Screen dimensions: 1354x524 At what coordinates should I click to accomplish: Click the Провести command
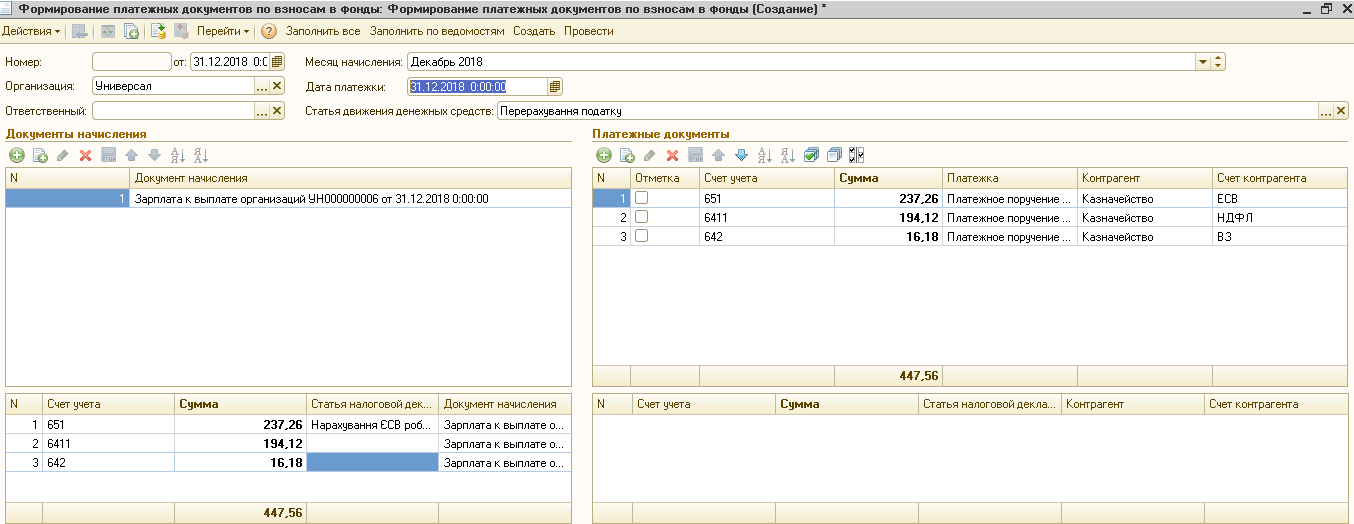(x=589, y=31)
